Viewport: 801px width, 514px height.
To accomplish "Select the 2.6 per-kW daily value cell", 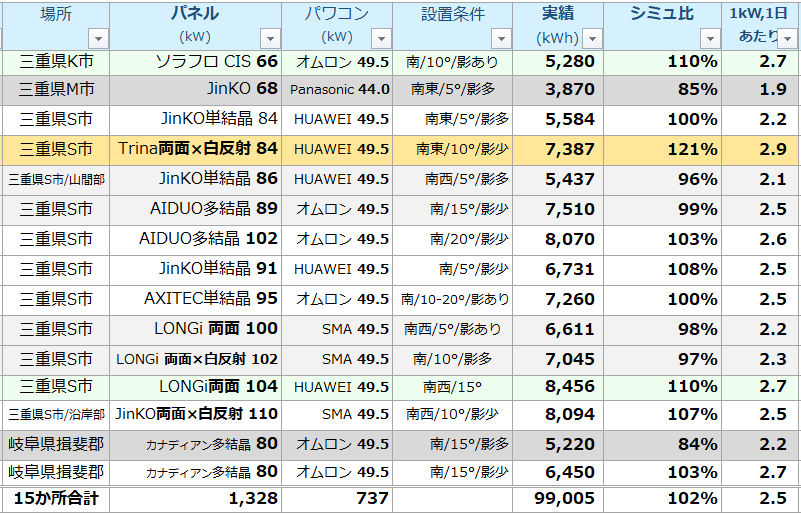I will [x=761, y=239].
